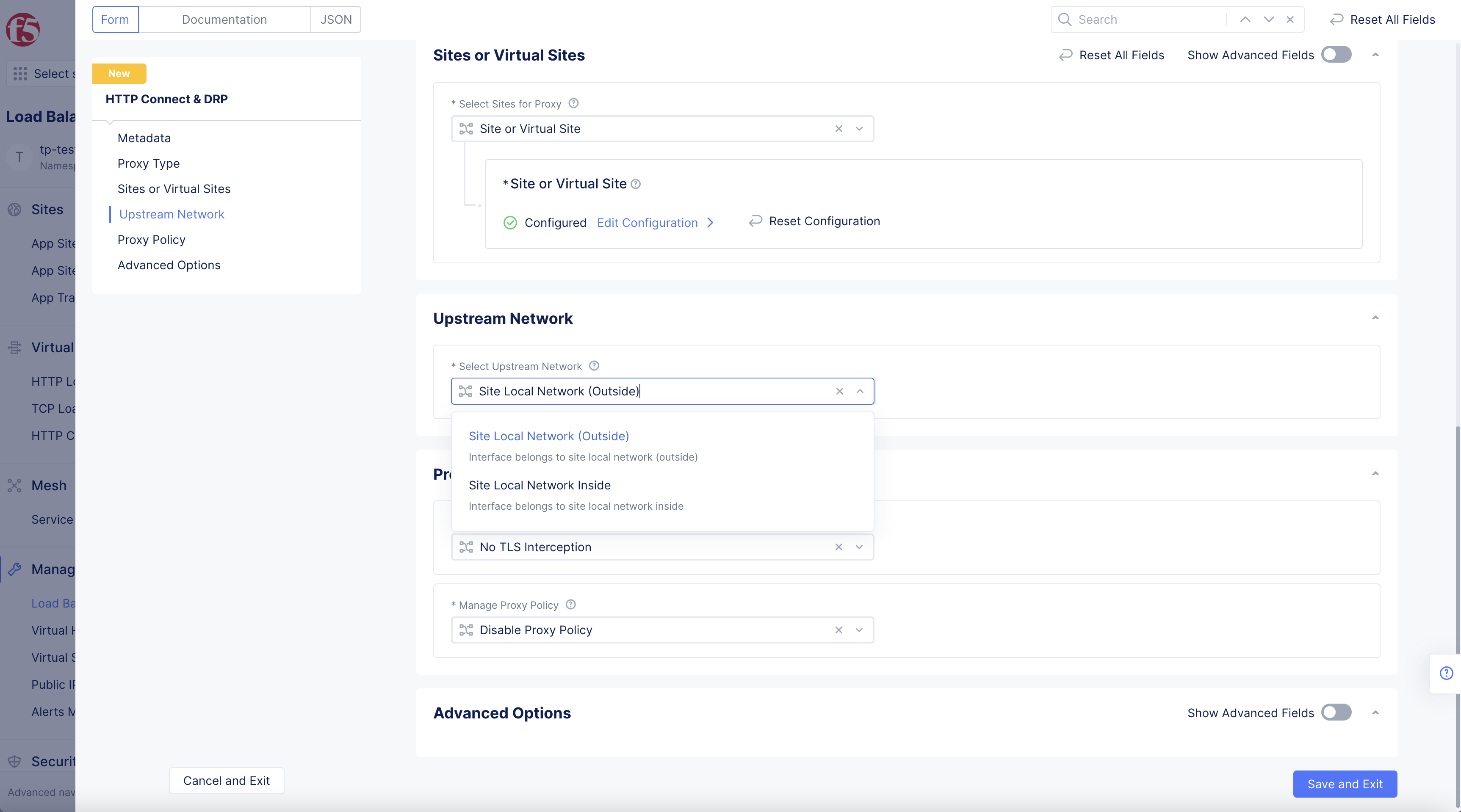The width and height of the screenshot is (1461, 812).
Task: Collapse the Upstream Network section
Action: click(x=1375, y=318)
